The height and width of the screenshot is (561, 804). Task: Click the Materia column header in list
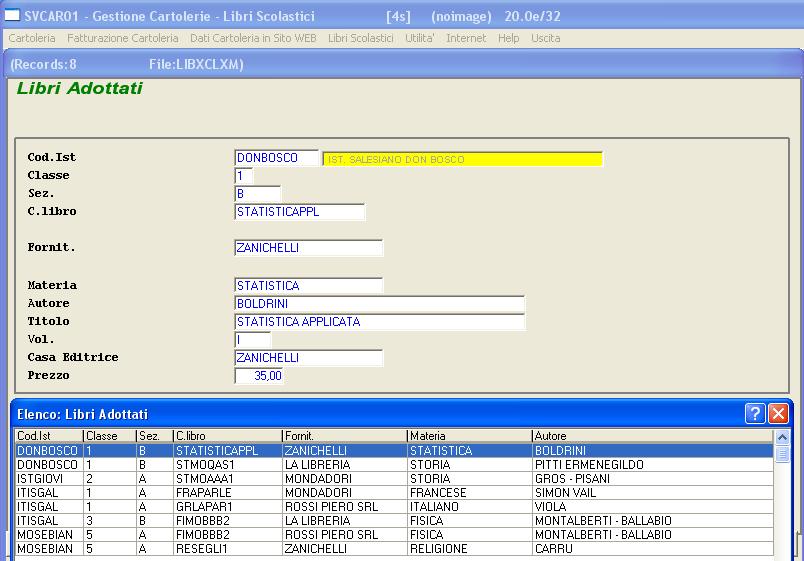pos(470,436)
